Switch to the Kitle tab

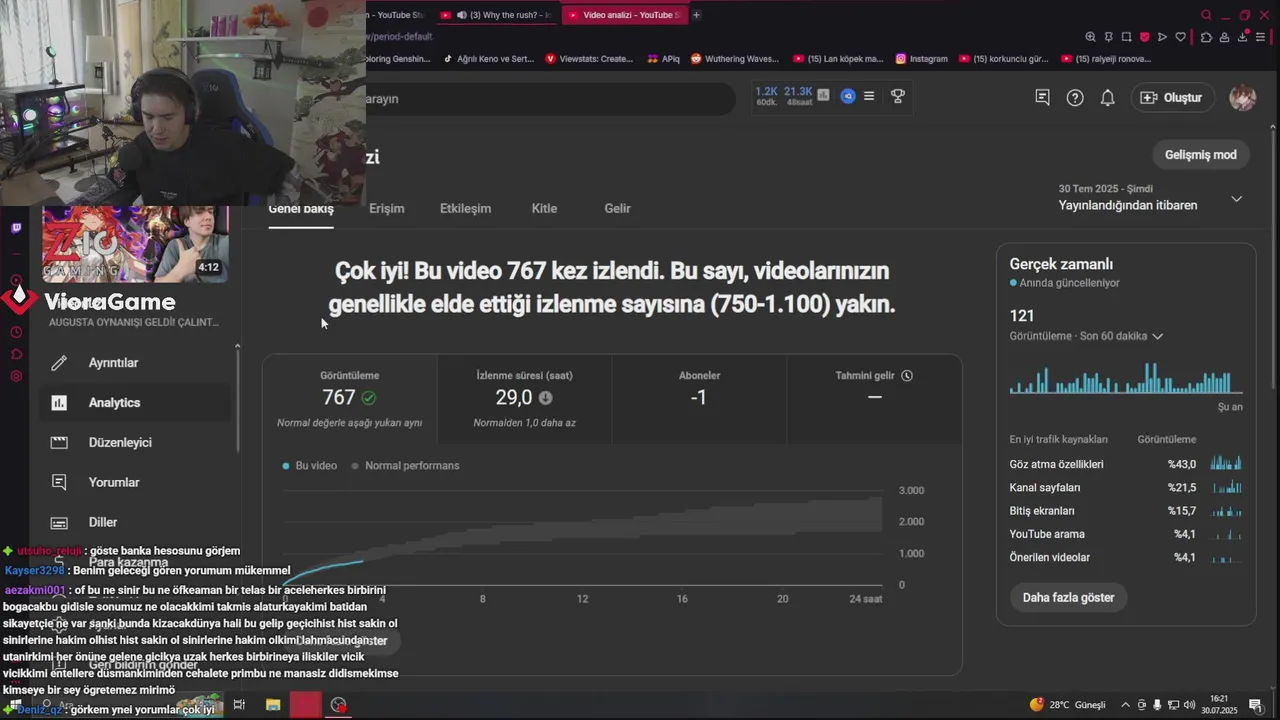tap(544, 208)
